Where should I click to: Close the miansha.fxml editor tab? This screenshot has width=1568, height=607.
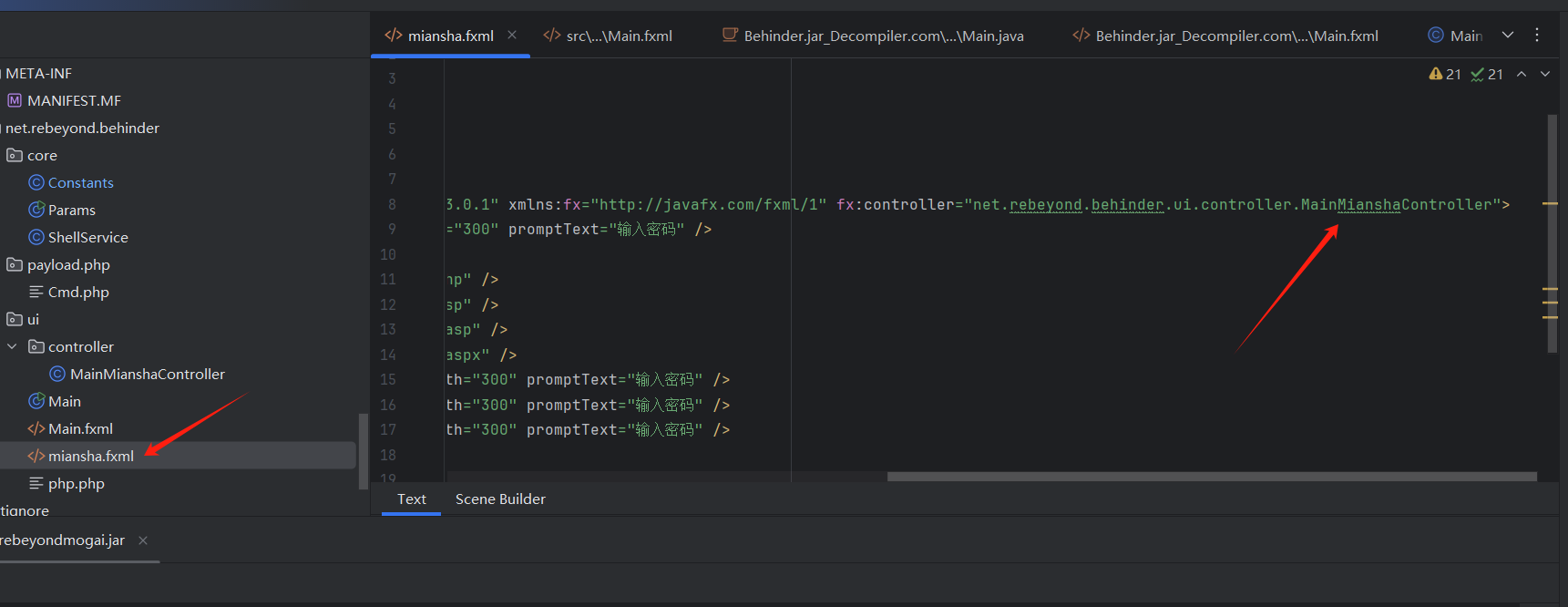[x=512, y=35]
